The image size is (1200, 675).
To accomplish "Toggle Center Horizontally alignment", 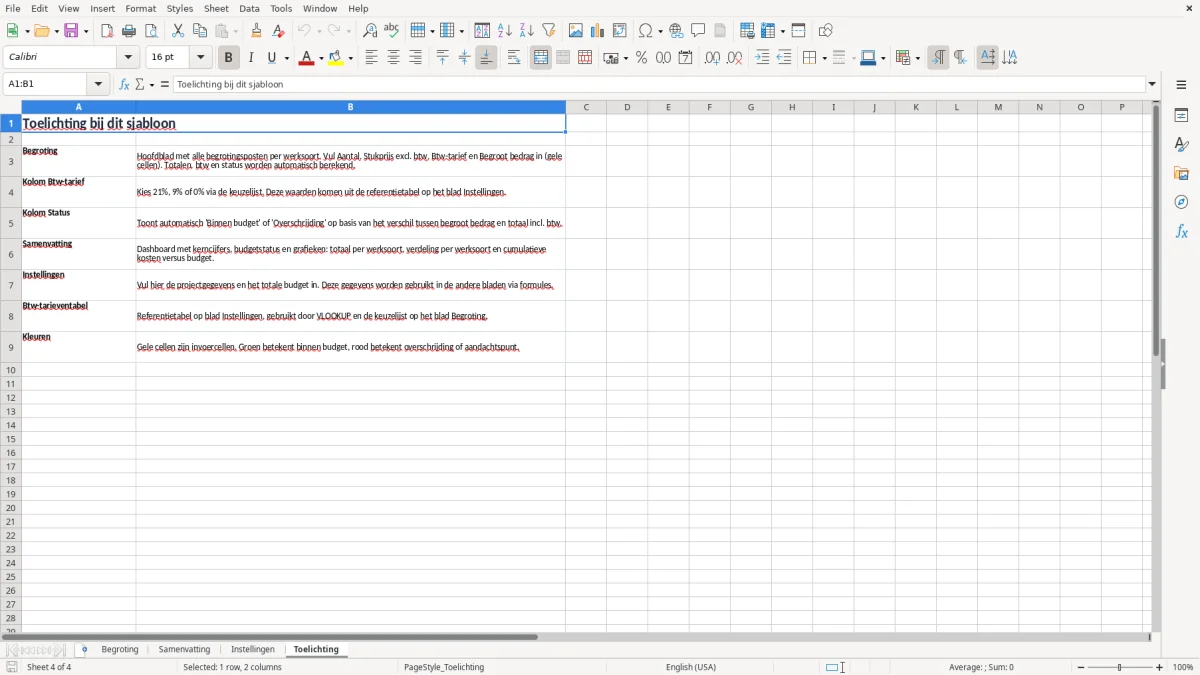I will [x=393, y=58].
